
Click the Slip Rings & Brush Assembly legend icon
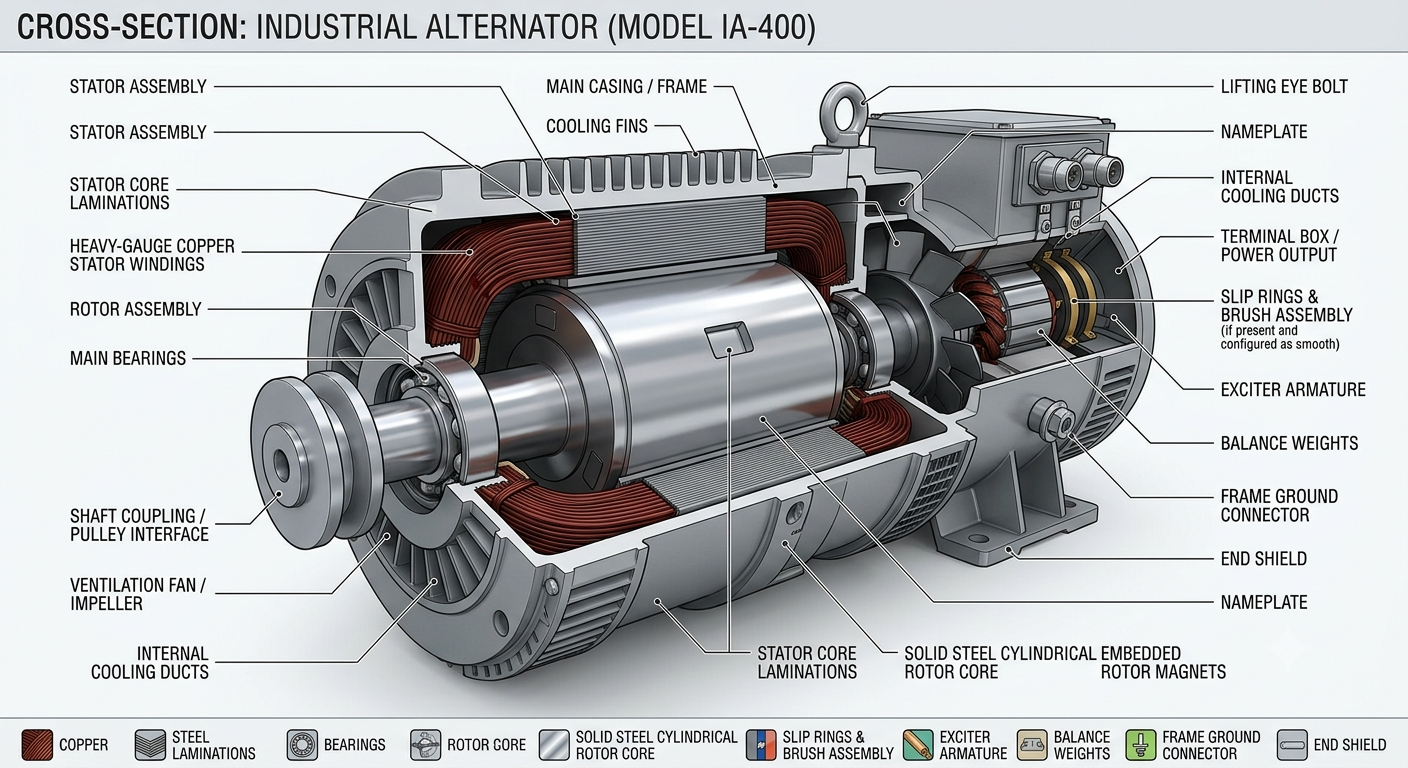click(761, 745)
